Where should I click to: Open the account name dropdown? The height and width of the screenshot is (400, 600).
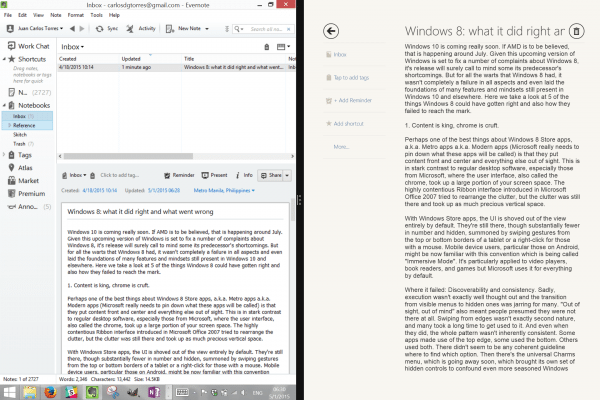(61, 29)
